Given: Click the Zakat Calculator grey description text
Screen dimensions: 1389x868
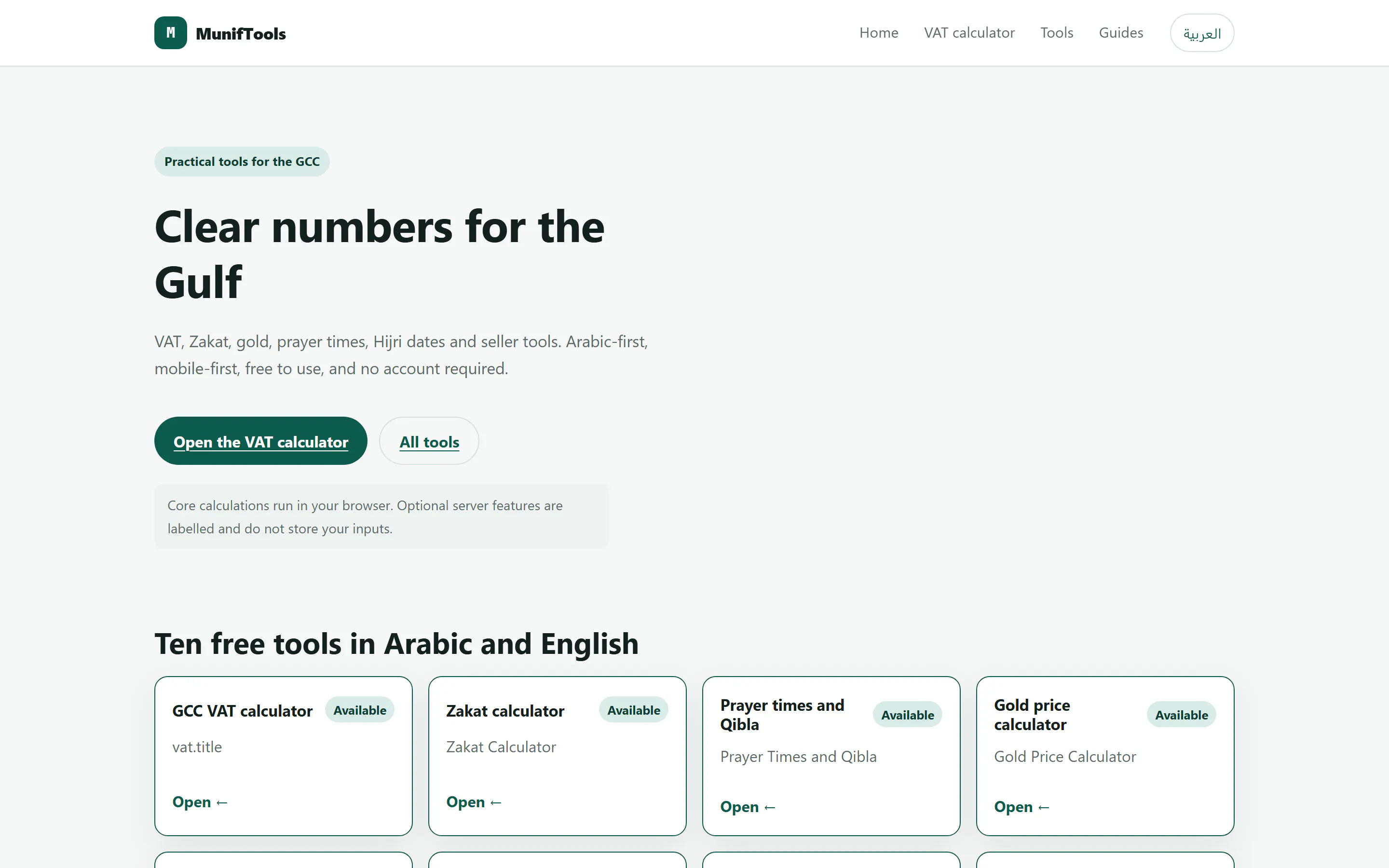Looking at the screenshot, I should coord(501,747).
